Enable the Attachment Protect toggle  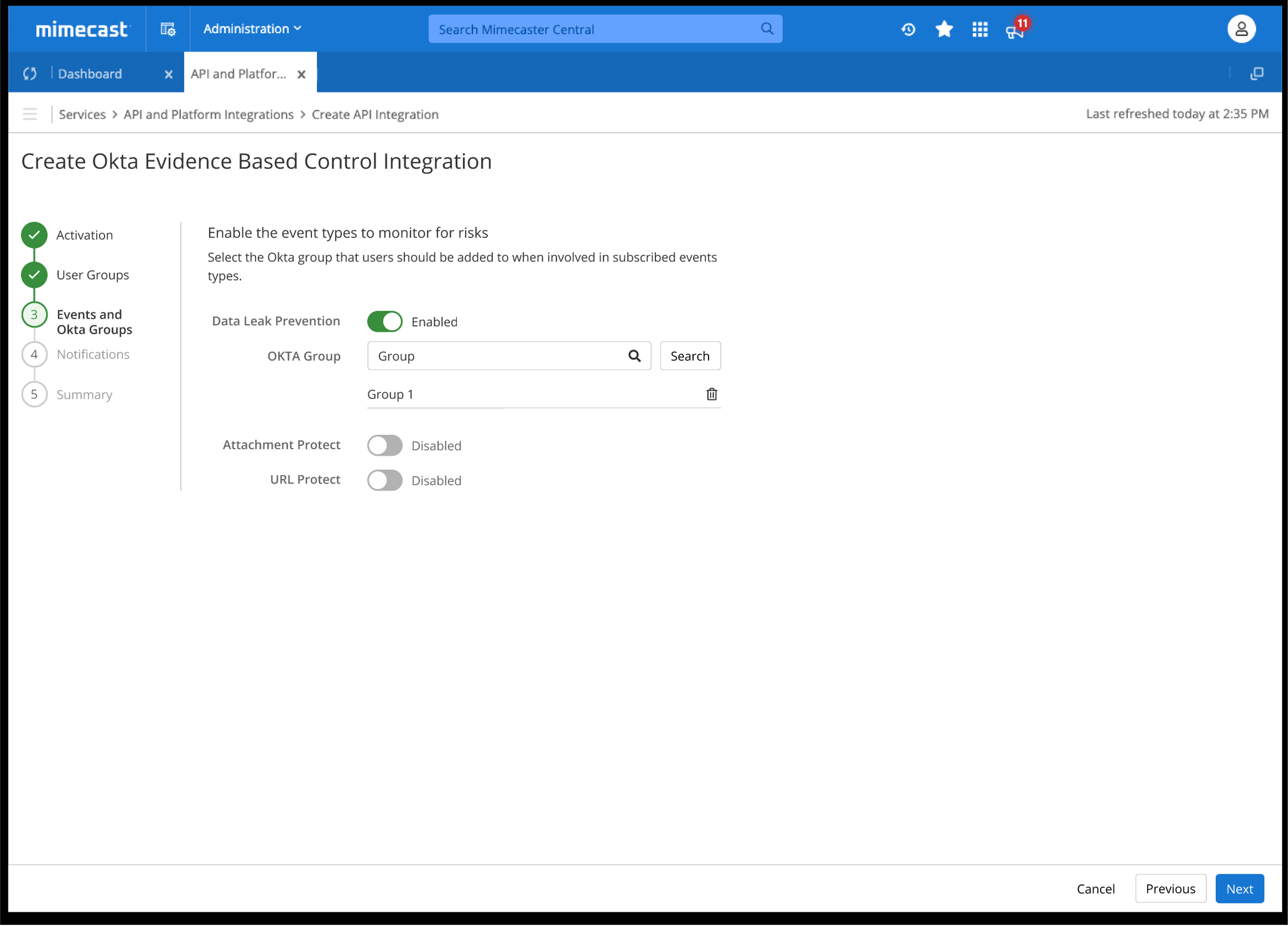[384, 446]
